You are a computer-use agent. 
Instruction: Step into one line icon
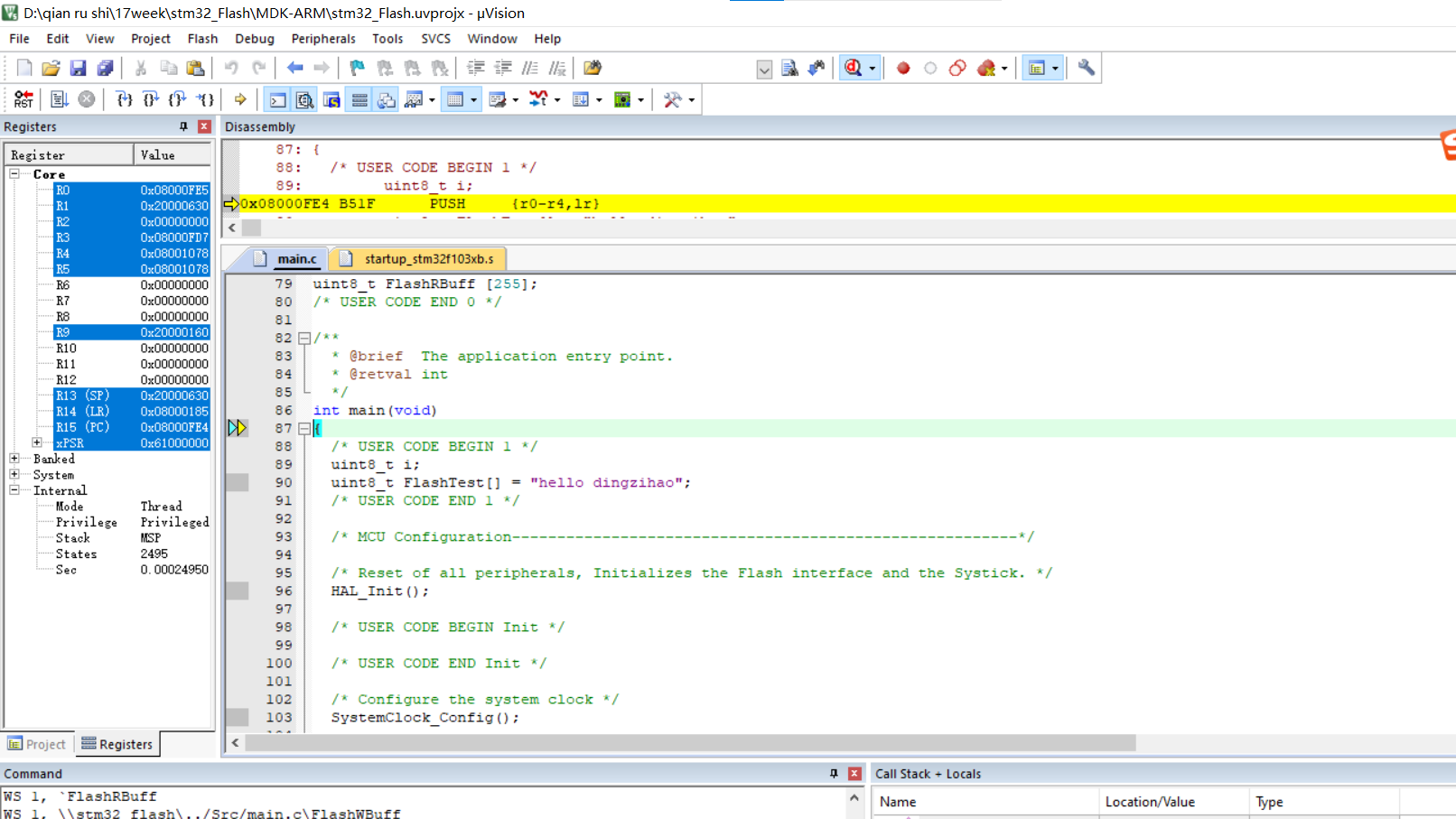125,99
